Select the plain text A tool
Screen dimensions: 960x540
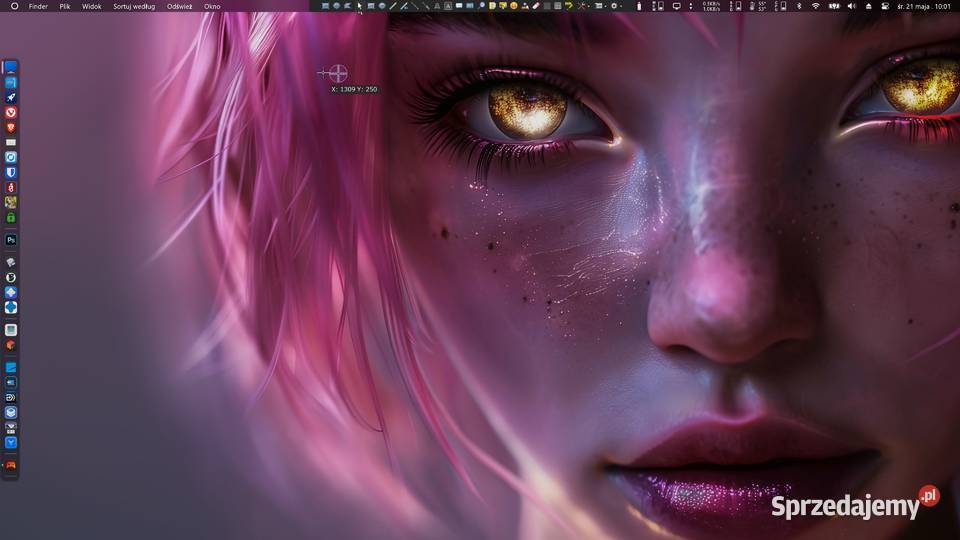point(437,6)
